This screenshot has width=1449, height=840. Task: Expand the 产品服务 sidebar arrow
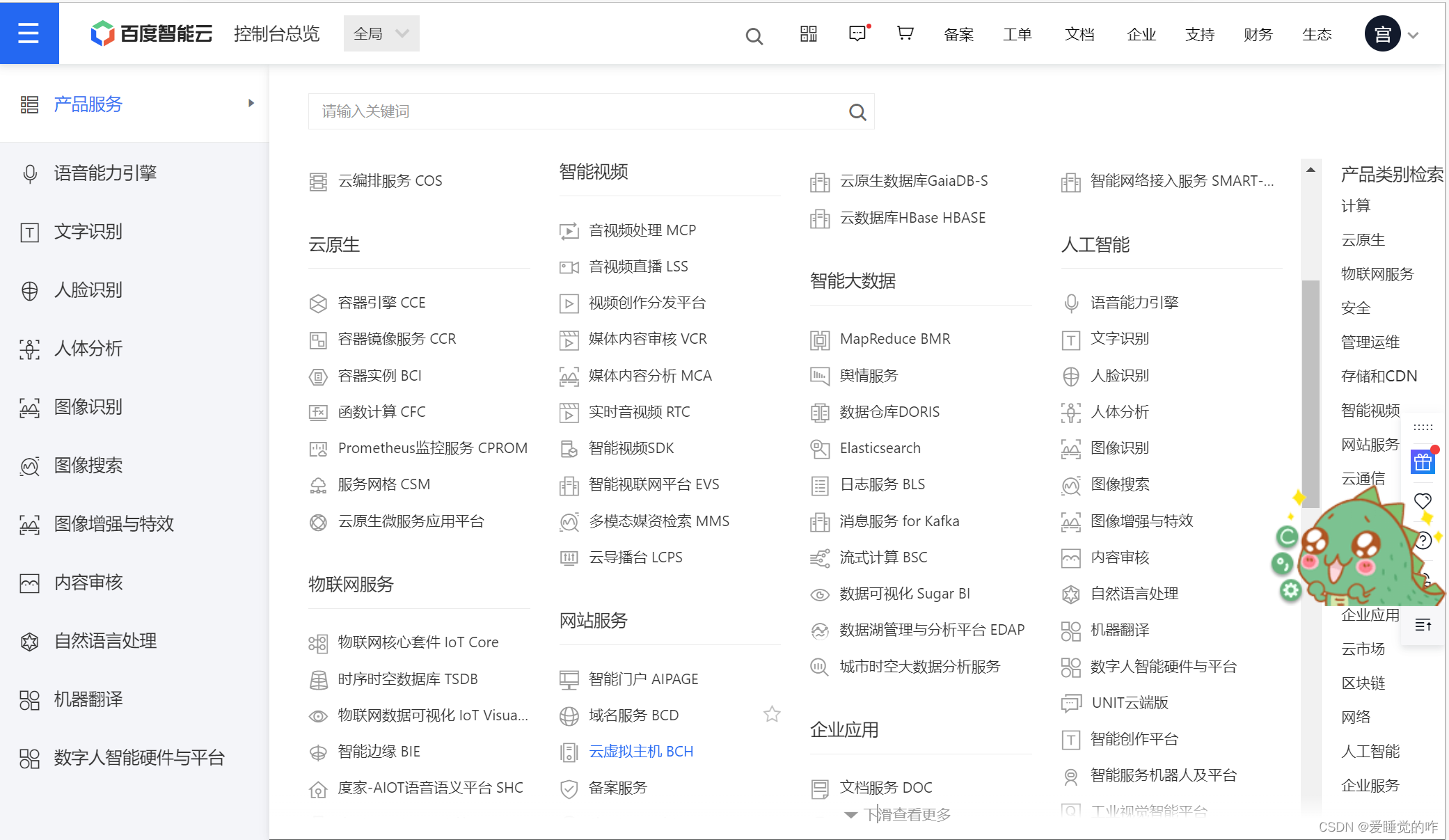251,103
